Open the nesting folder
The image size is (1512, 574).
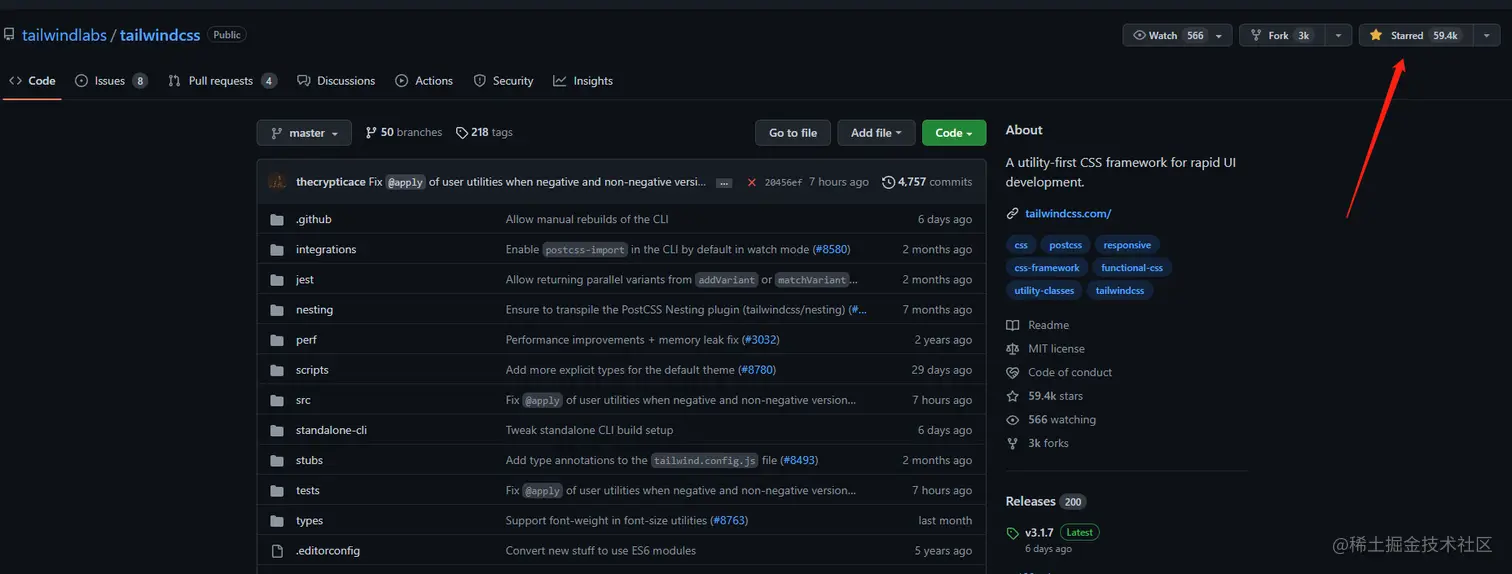(314, 310)
